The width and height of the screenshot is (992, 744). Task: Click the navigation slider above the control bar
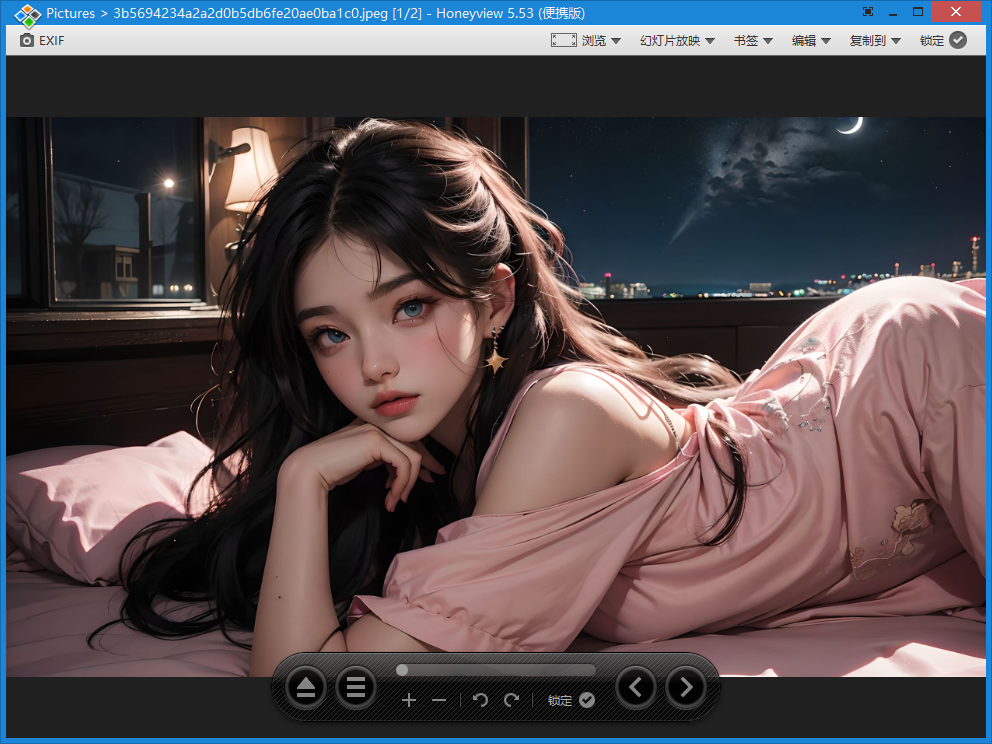[495, 670]
